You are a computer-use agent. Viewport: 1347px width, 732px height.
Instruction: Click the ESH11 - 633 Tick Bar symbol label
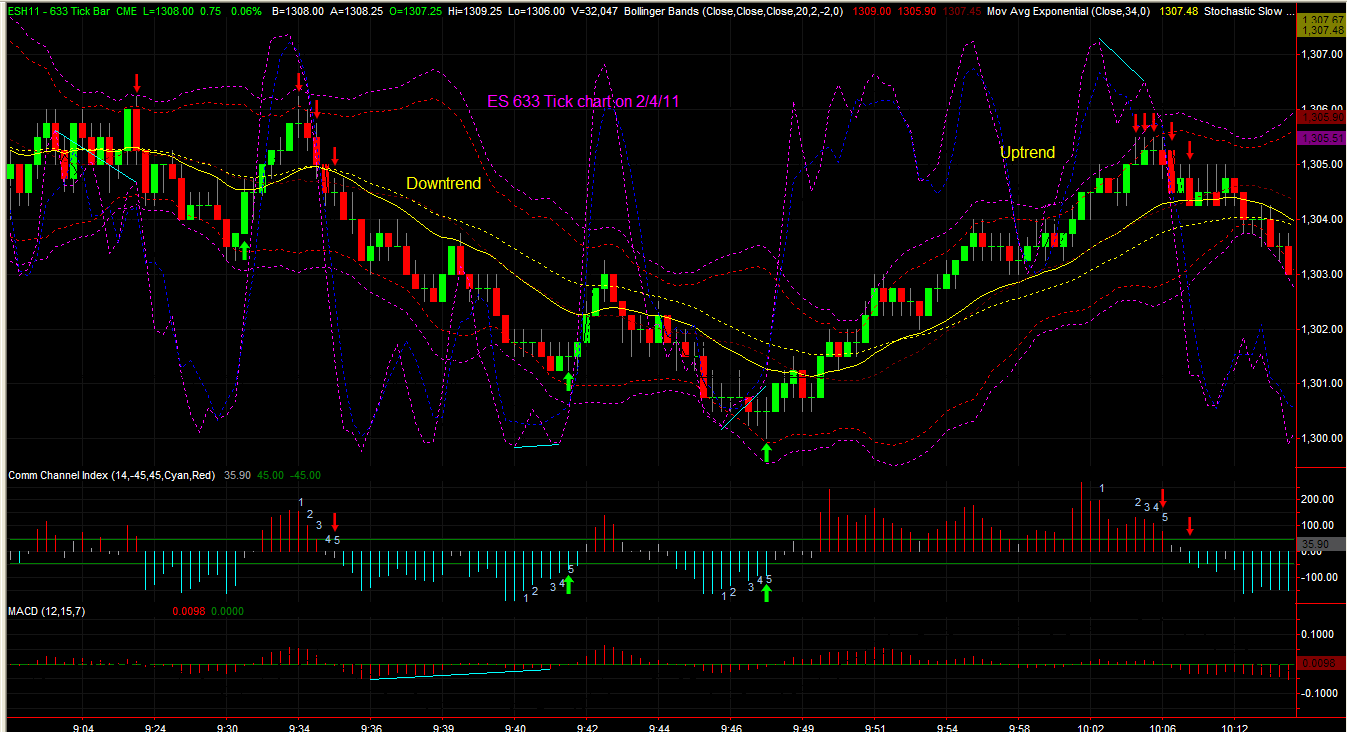58,11
